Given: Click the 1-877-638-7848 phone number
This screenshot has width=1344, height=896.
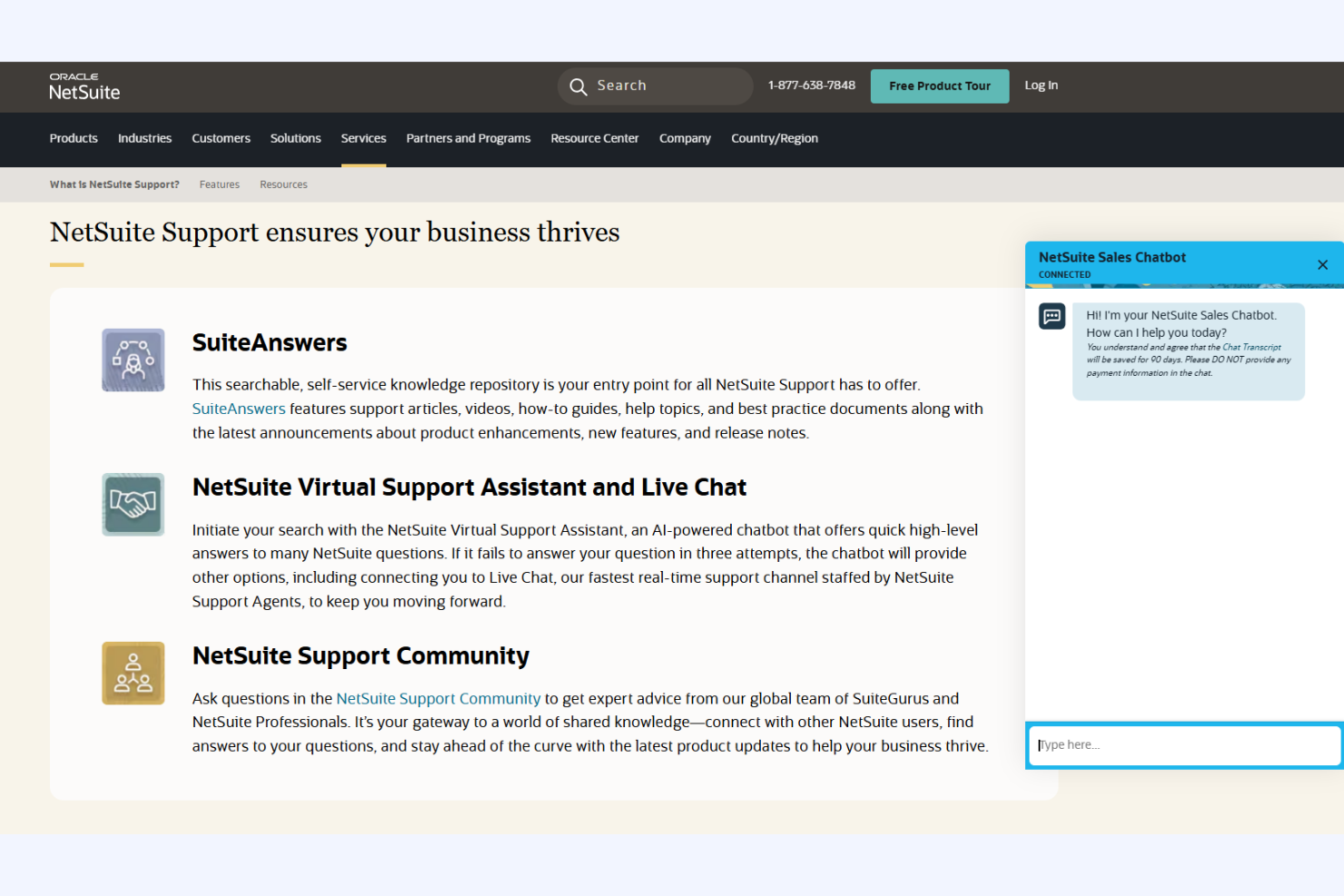Looking at the screenshot, I should (812, 85).
